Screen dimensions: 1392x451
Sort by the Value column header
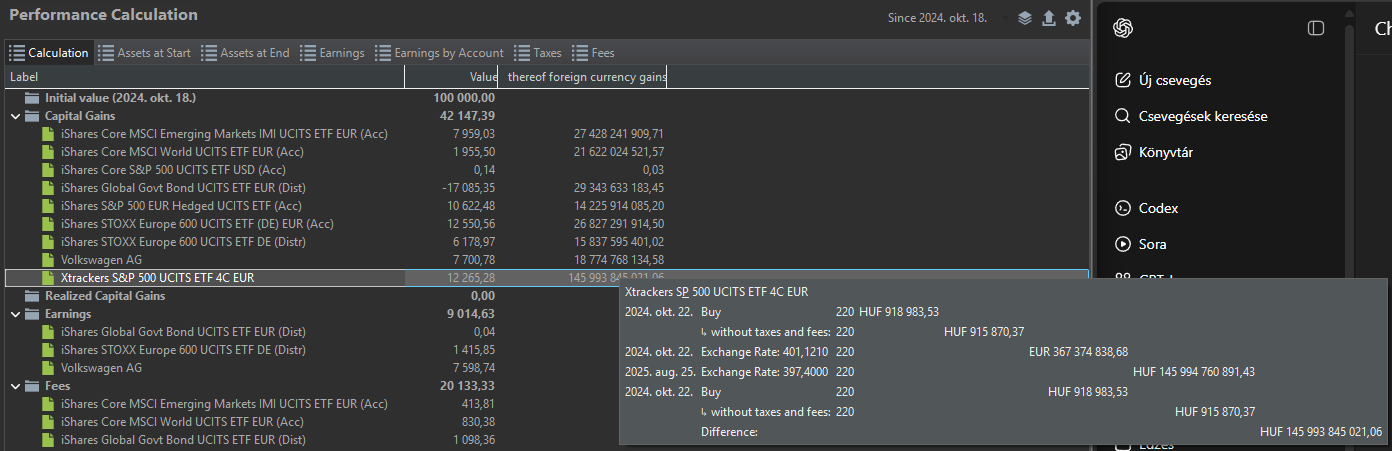coord(450,77)
